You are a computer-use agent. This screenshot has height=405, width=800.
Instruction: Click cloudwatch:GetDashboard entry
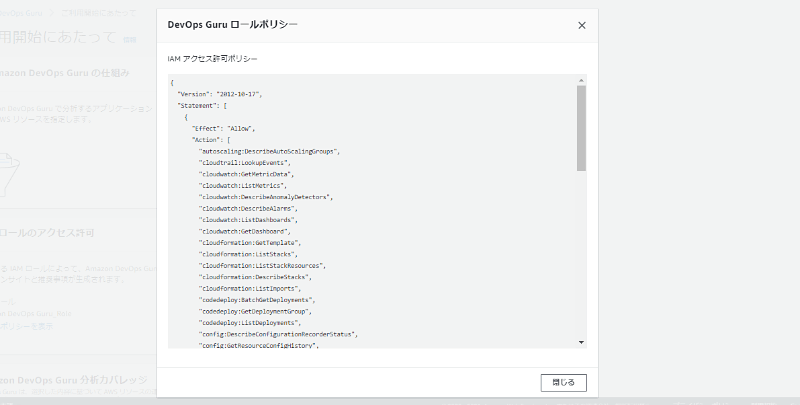[244, 232]
